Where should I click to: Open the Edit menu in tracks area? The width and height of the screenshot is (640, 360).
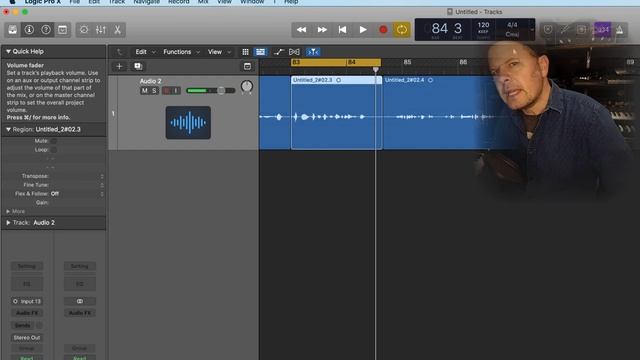click(x=145, y=52)
